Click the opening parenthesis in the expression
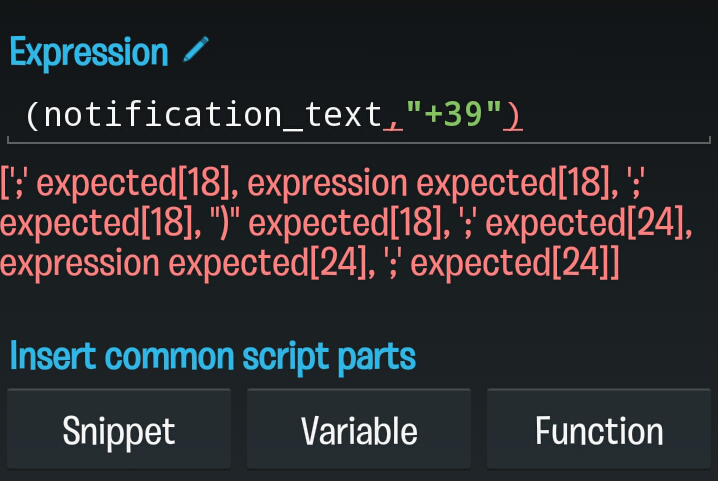Viewport: 718px width, 481px height. coord(33,115)
